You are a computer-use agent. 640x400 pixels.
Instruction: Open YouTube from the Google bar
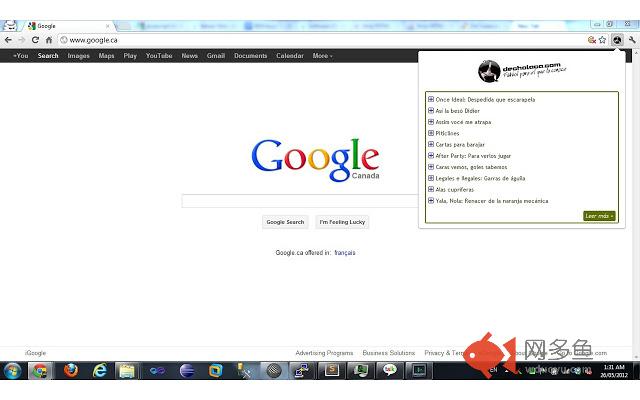pyautogui.click(x=159, y=56)
